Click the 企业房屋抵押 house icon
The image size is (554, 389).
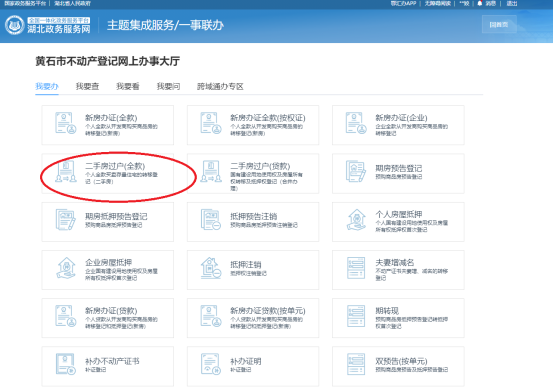(x=66, y=268)
